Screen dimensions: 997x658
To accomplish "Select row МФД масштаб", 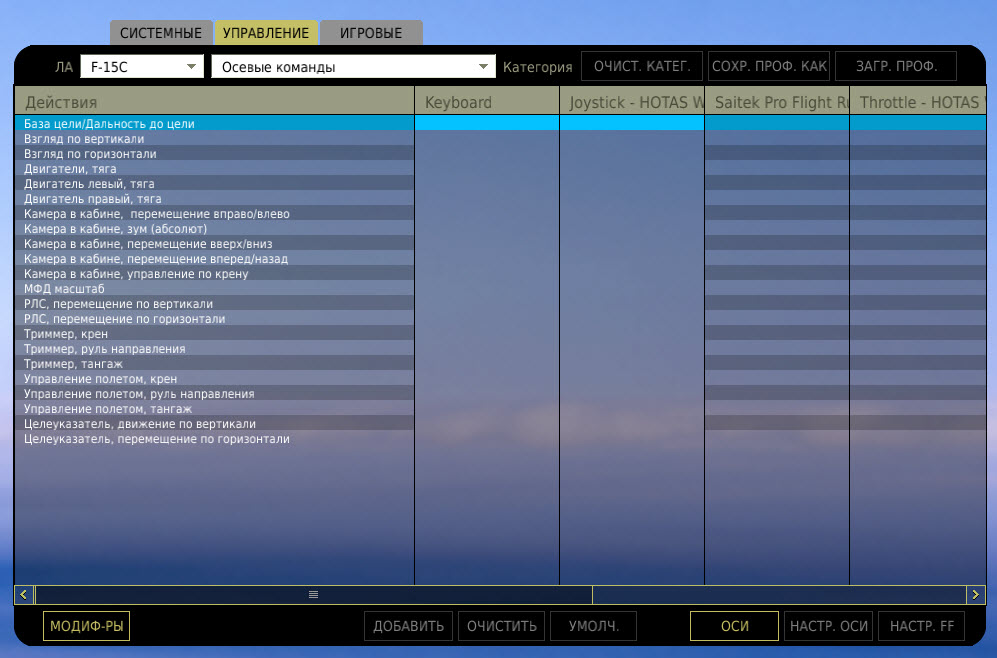I will tap(214, 289).
